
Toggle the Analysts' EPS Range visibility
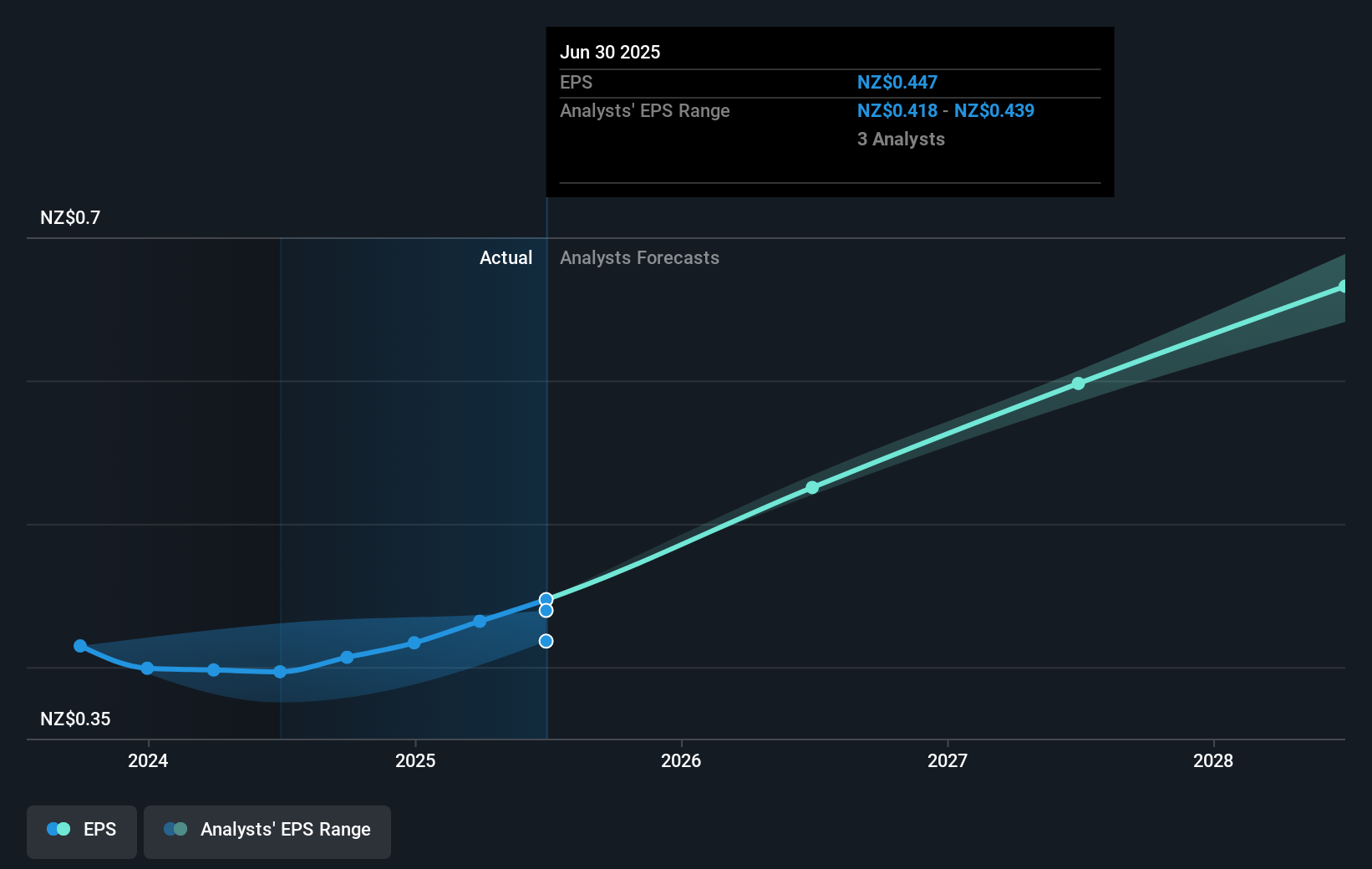[267, 831]
